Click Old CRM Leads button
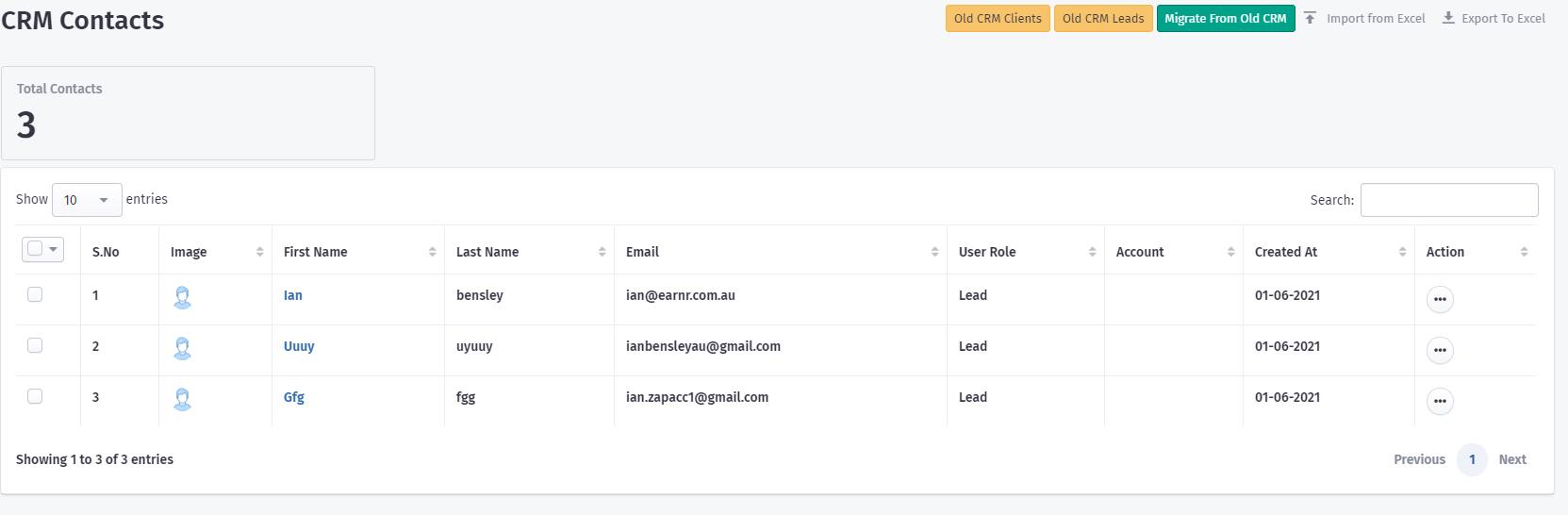 (1103, 19)
